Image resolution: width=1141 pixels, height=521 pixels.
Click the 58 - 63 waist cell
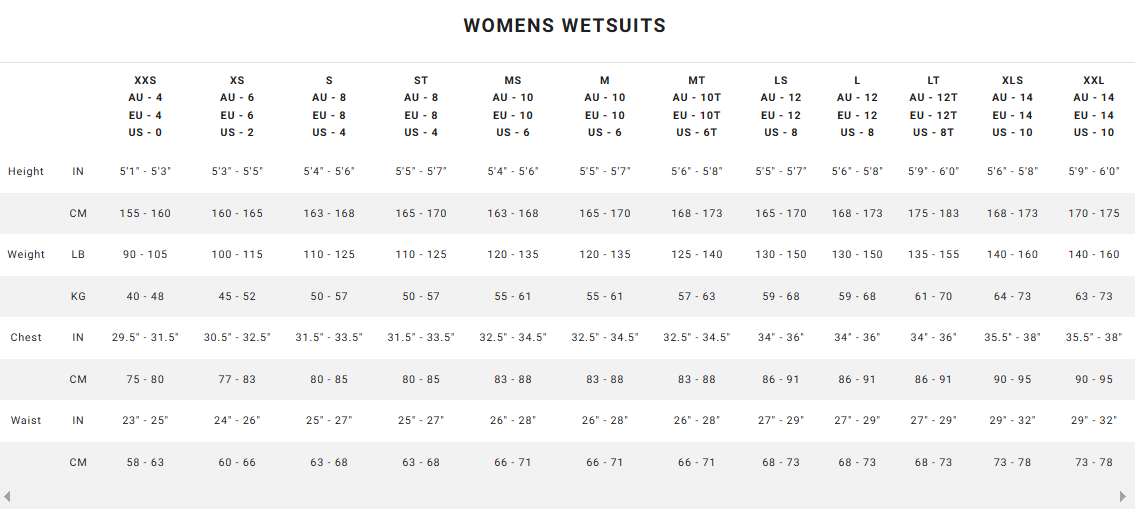[x=145, y=462]
